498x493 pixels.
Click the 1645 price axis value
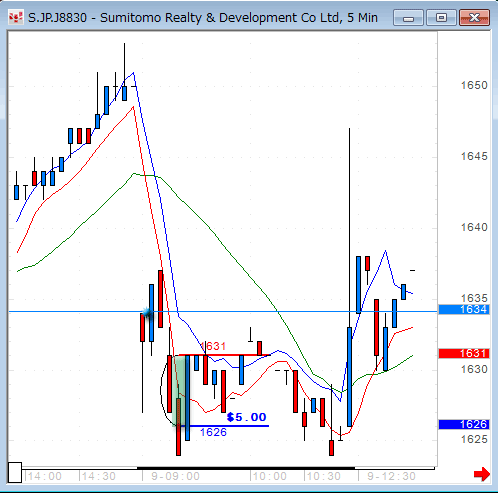pyautogui.click(x=474, y=156)
